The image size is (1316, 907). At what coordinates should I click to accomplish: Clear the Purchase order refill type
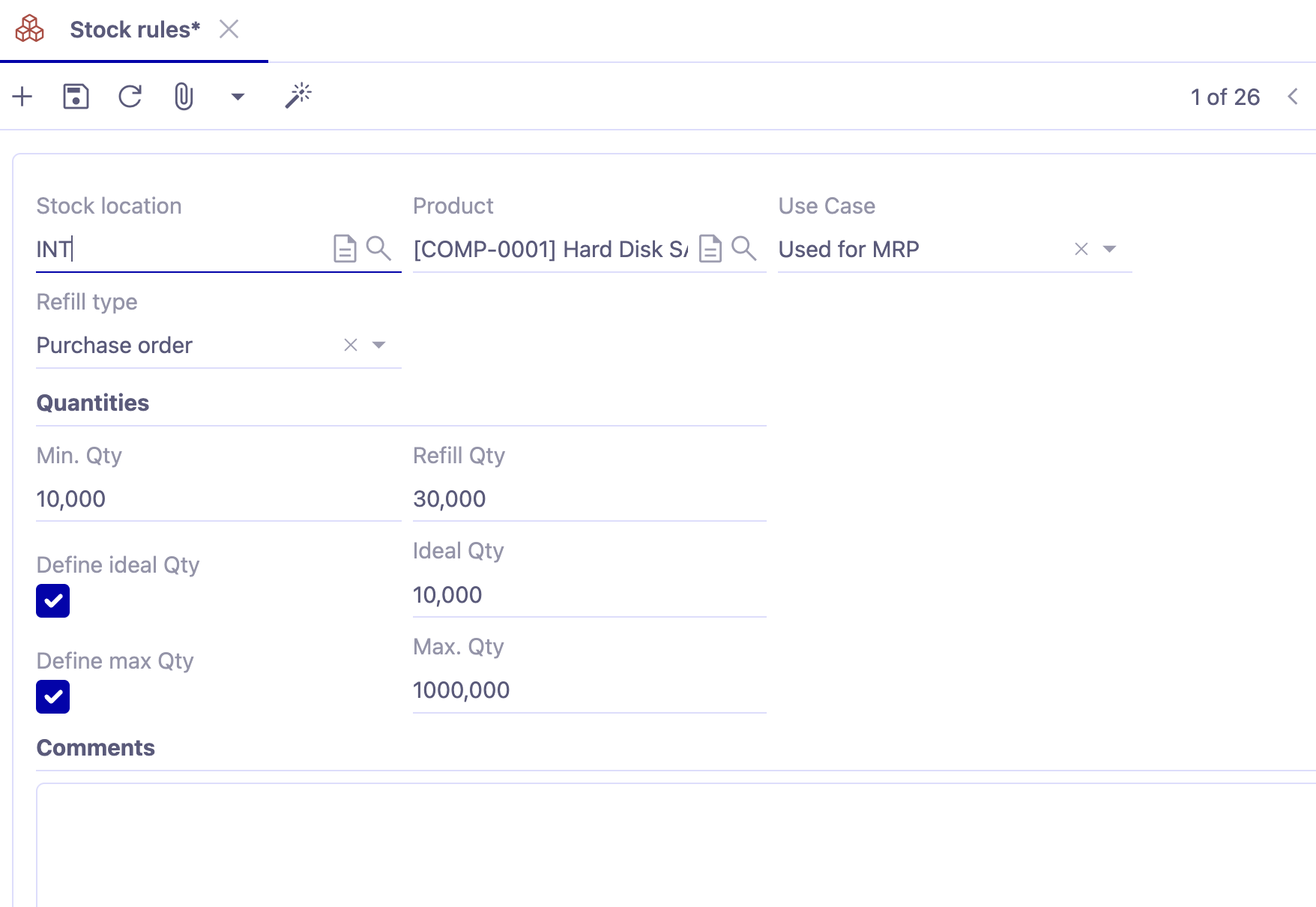point(349,345)
